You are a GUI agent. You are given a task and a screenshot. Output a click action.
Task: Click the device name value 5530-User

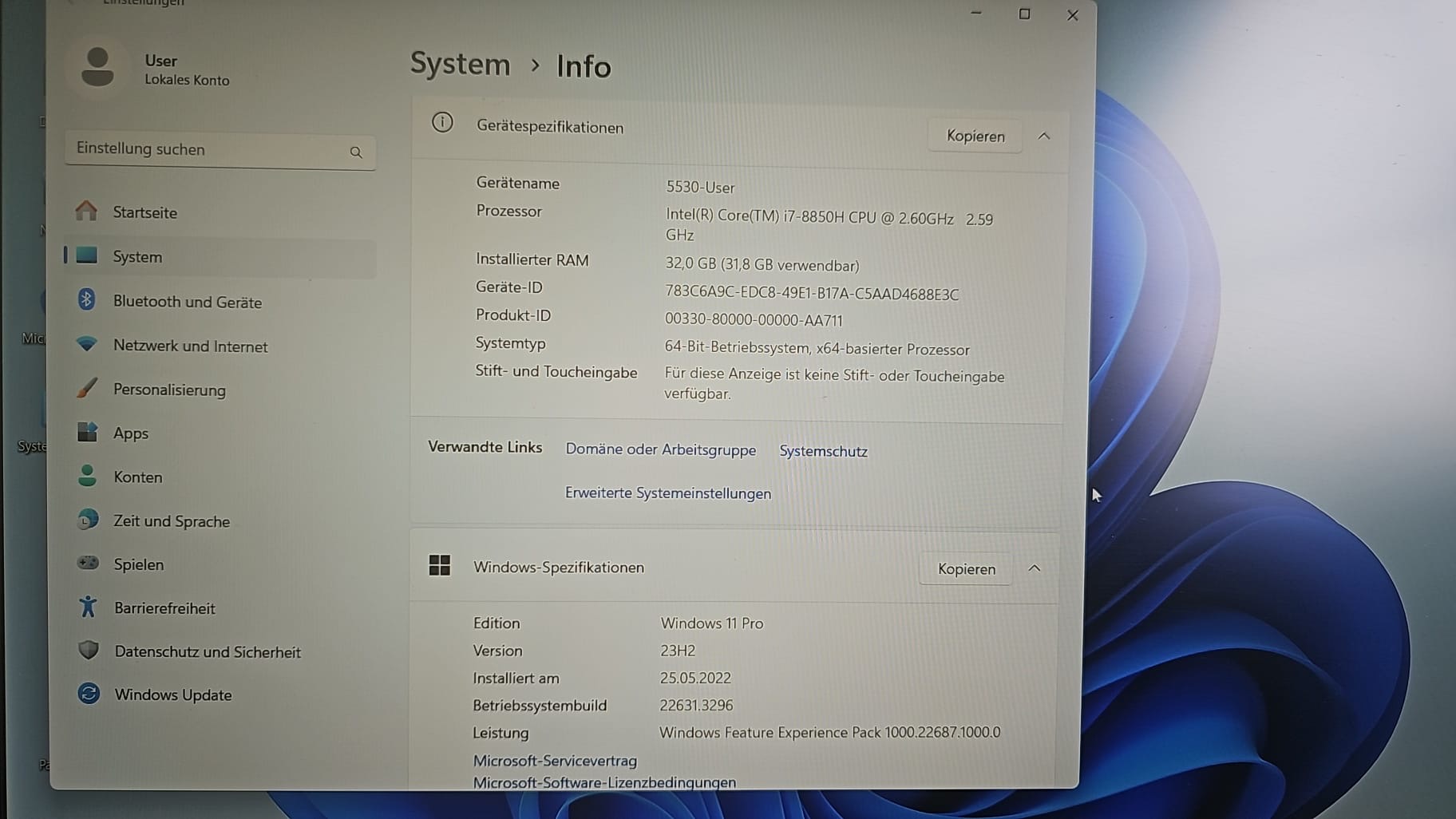700,187
